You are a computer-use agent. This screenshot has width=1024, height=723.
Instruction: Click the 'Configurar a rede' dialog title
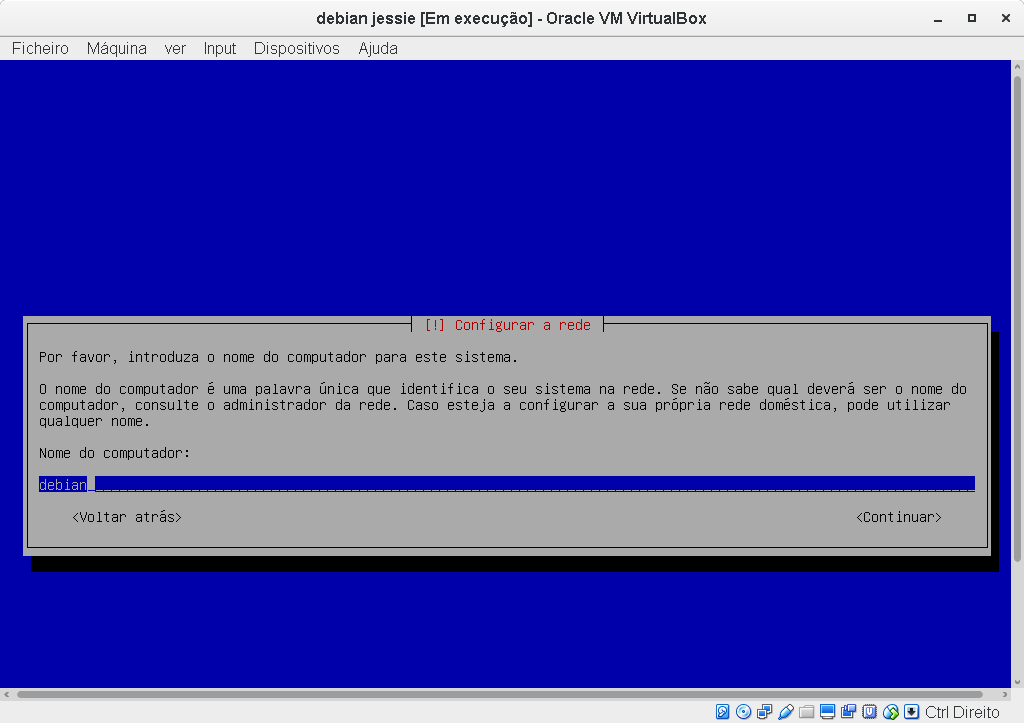click(x=507, y=325)
